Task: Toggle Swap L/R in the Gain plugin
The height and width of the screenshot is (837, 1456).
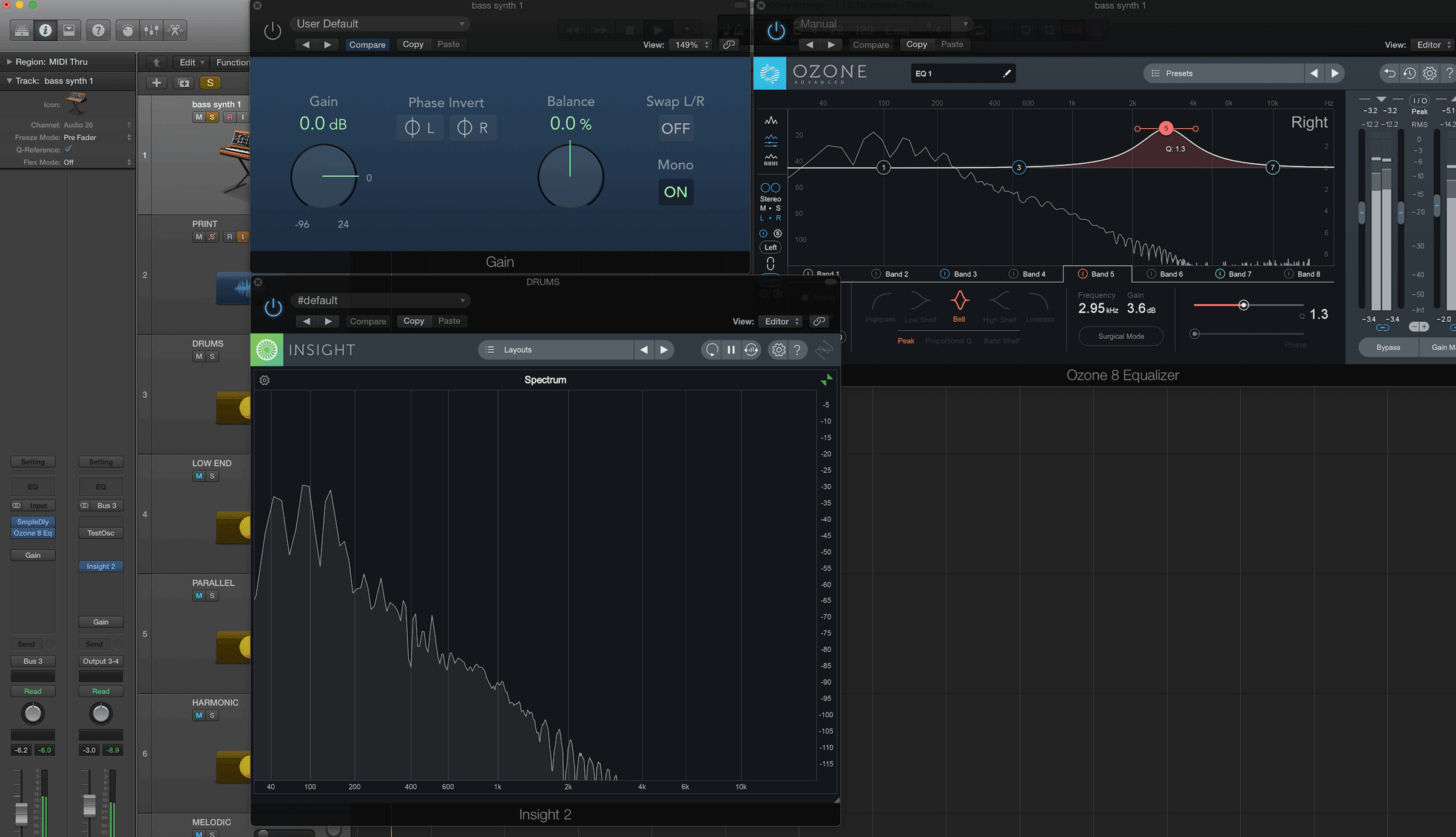Action: (x=675, y=129)
